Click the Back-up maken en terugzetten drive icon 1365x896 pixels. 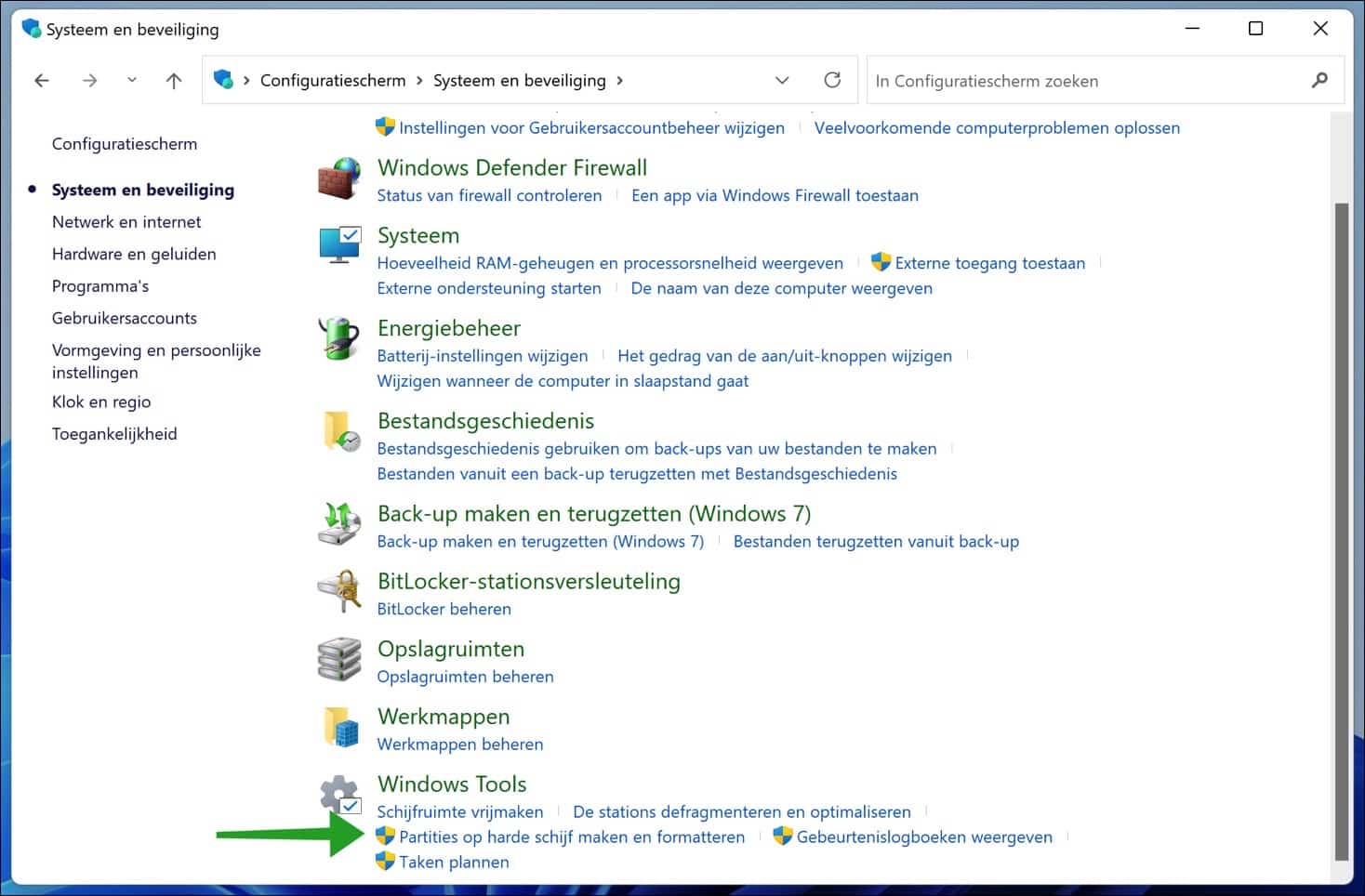pos(338,524)
